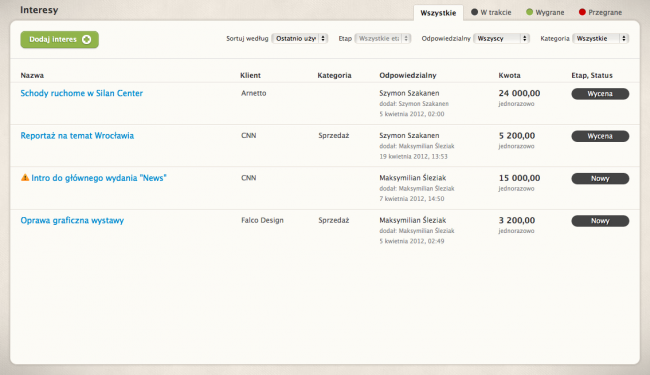The width and height of the screenshot is (650, 375).
Task: Click client name Falco Design
Action: tap(262, 220)
